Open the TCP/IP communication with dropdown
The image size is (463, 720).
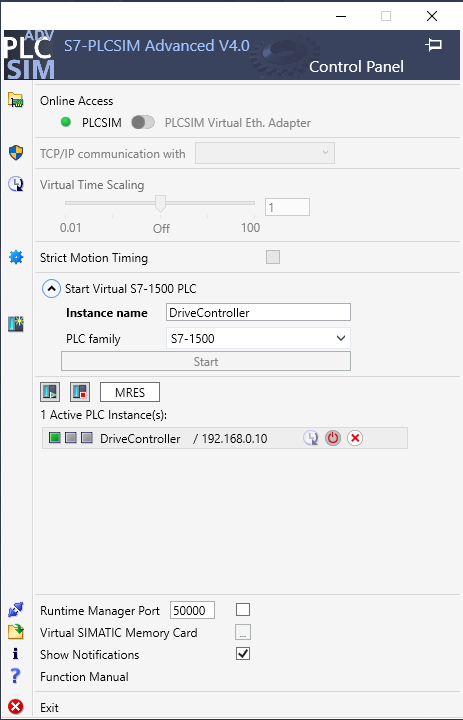[x=265, y=153]
